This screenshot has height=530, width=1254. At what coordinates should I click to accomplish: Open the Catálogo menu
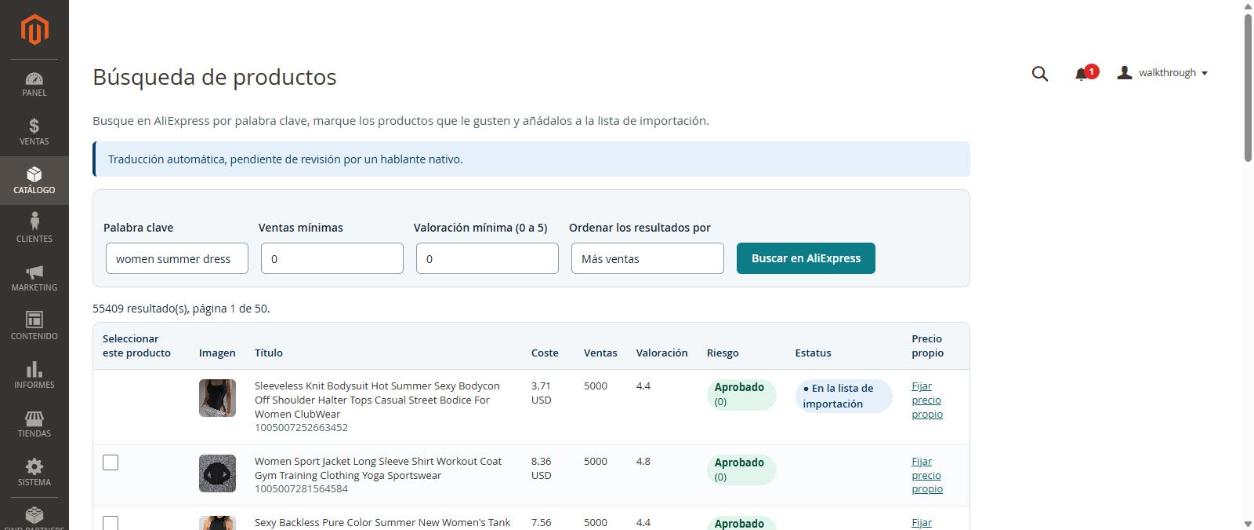click(34, 180)
